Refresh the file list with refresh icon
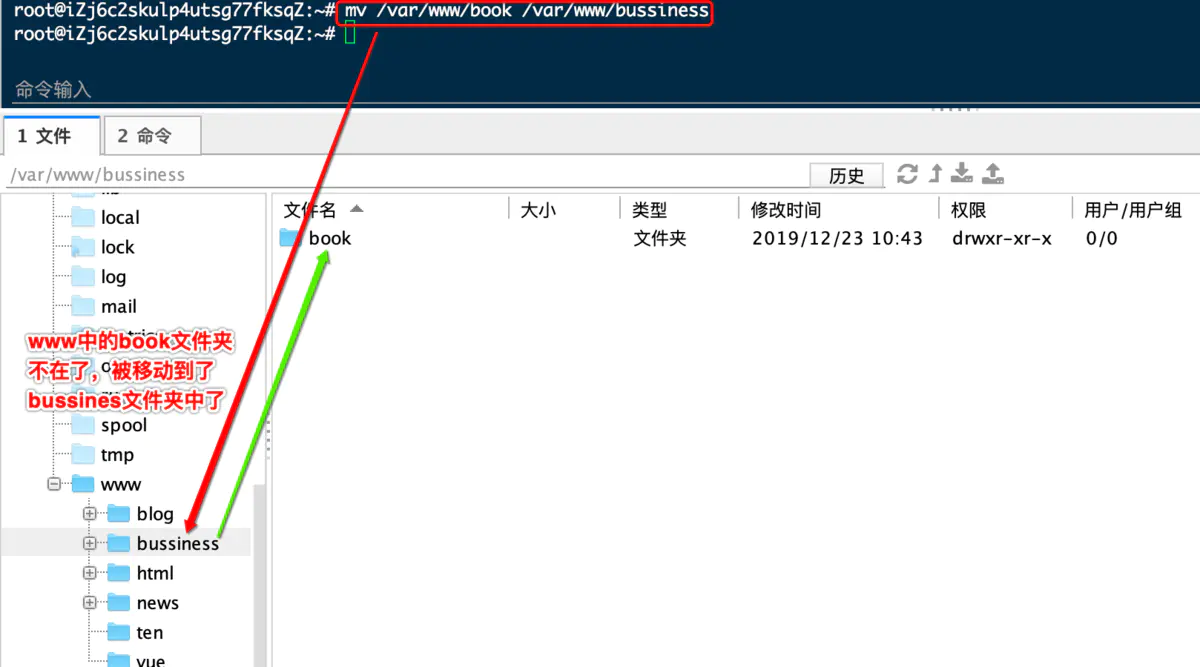Screen dimensions: 1200x667 (x=907, y=174)
